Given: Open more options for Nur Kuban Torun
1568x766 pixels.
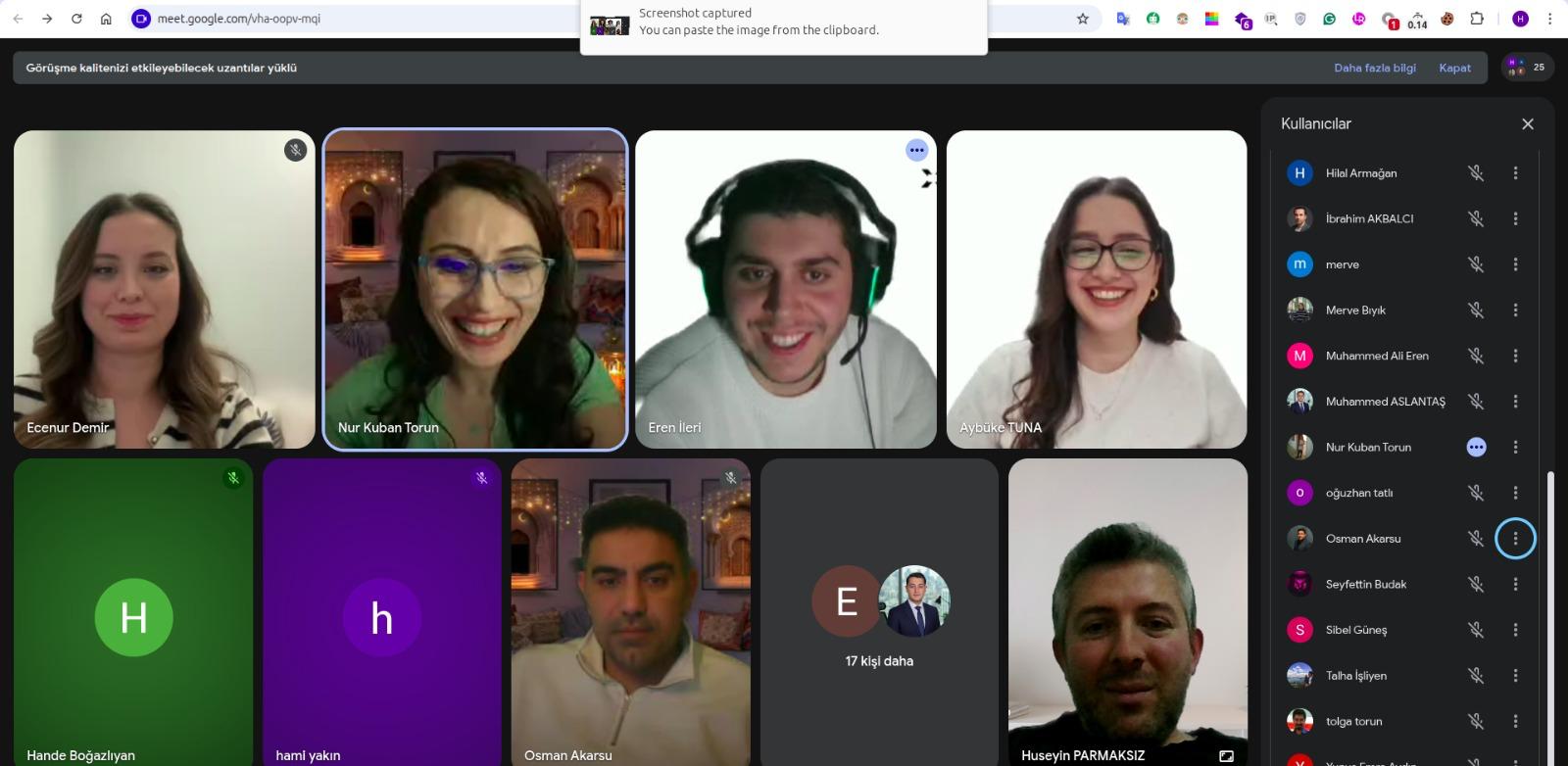Looking at the screenshot, I should (1515, 448).
